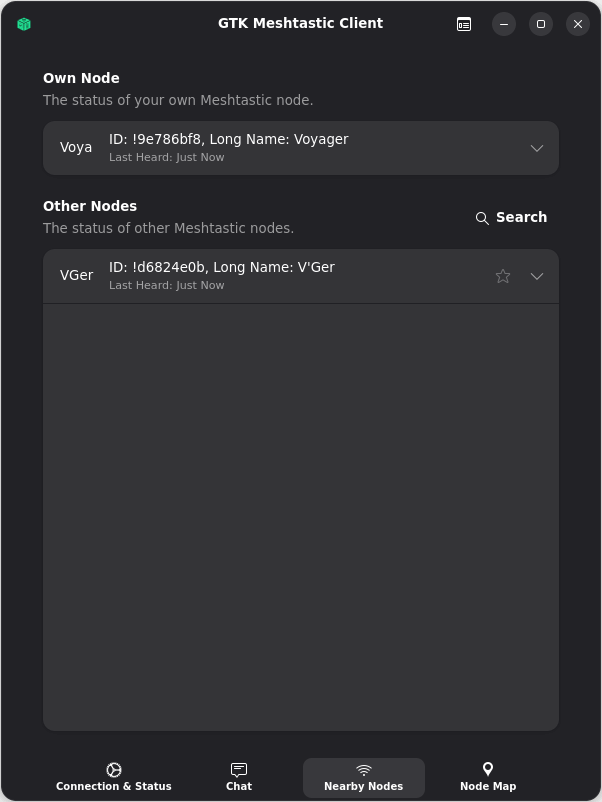
Task: Collapse the Voyager node info chevron
Action: click(x=537, y=147)
